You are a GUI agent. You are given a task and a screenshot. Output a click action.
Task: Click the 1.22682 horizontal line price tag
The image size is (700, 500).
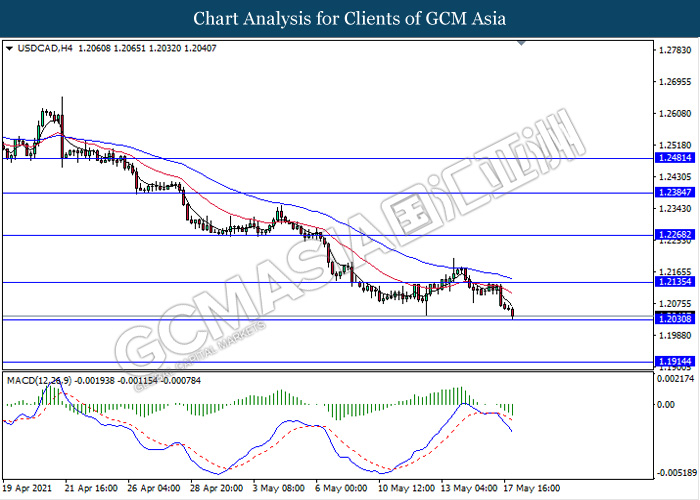tap(675, 235)
